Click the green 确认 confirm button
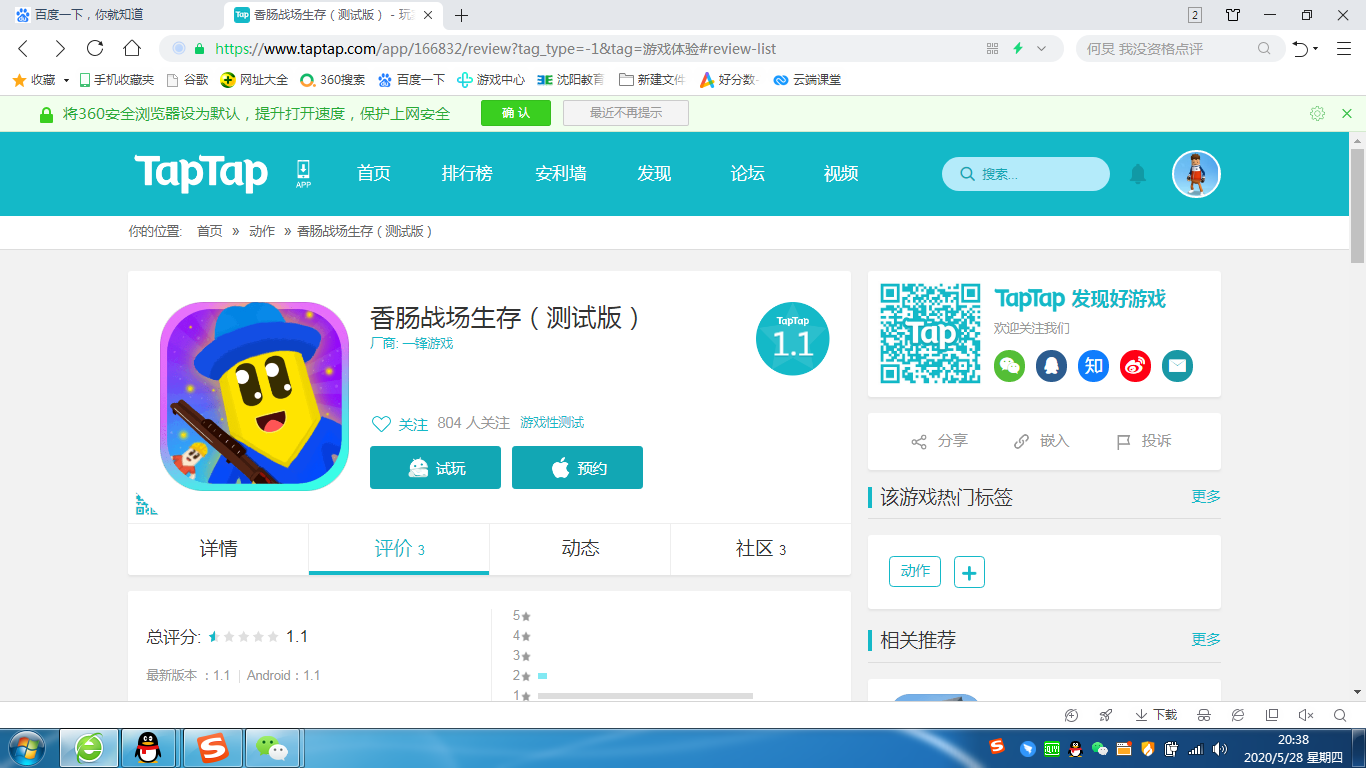 coord(516,113)
